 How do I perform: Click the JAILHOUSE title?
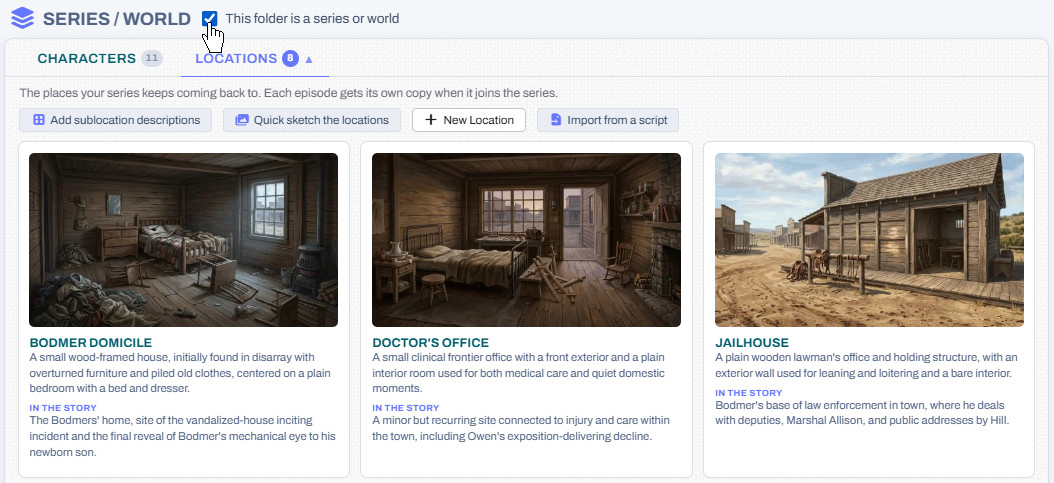[752, 343]
